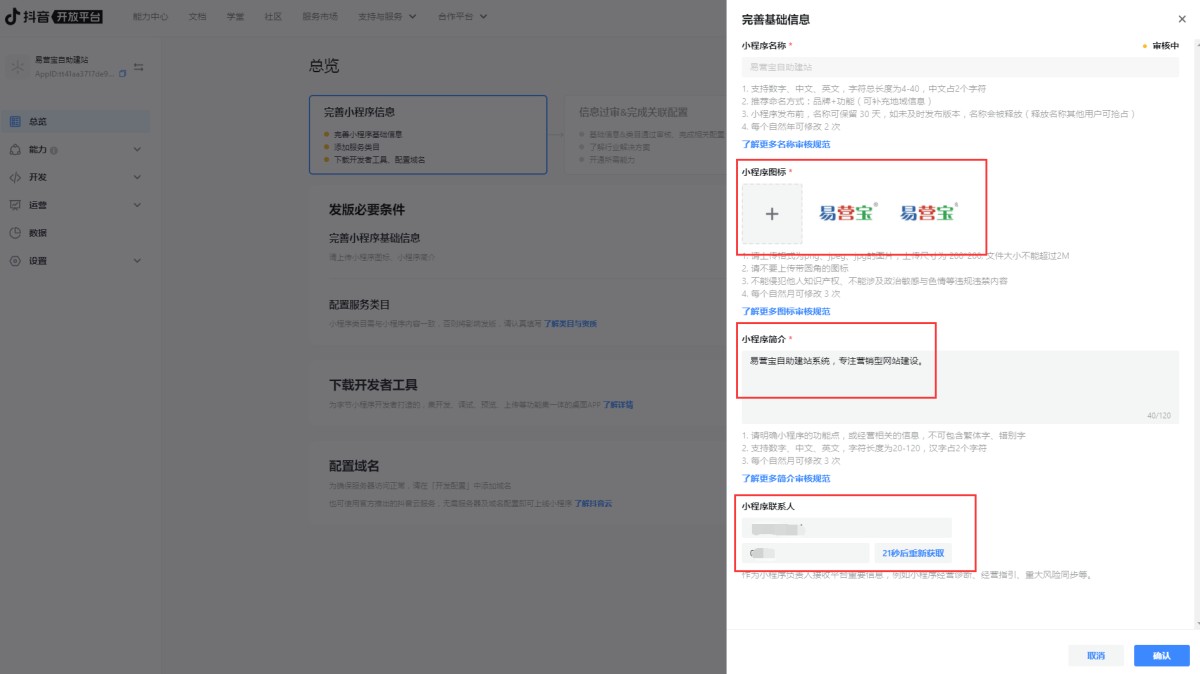Click the 总览 sidebar icon

(15, 122)
